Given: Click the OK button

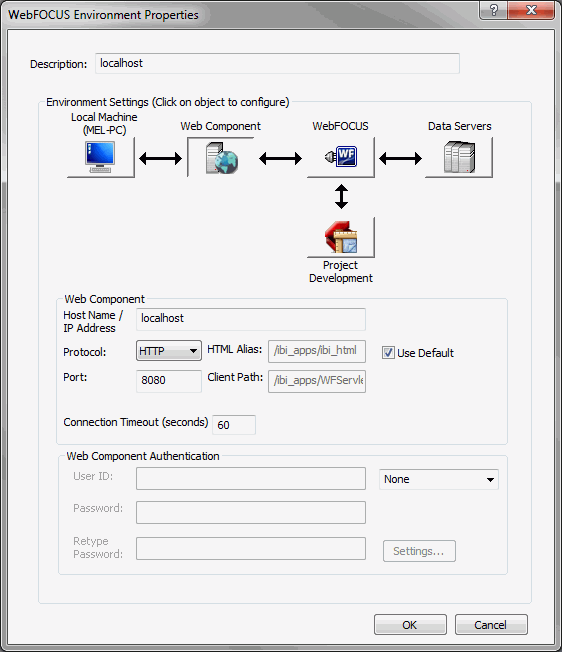Looking at the screenshot, I should [410, 625].
